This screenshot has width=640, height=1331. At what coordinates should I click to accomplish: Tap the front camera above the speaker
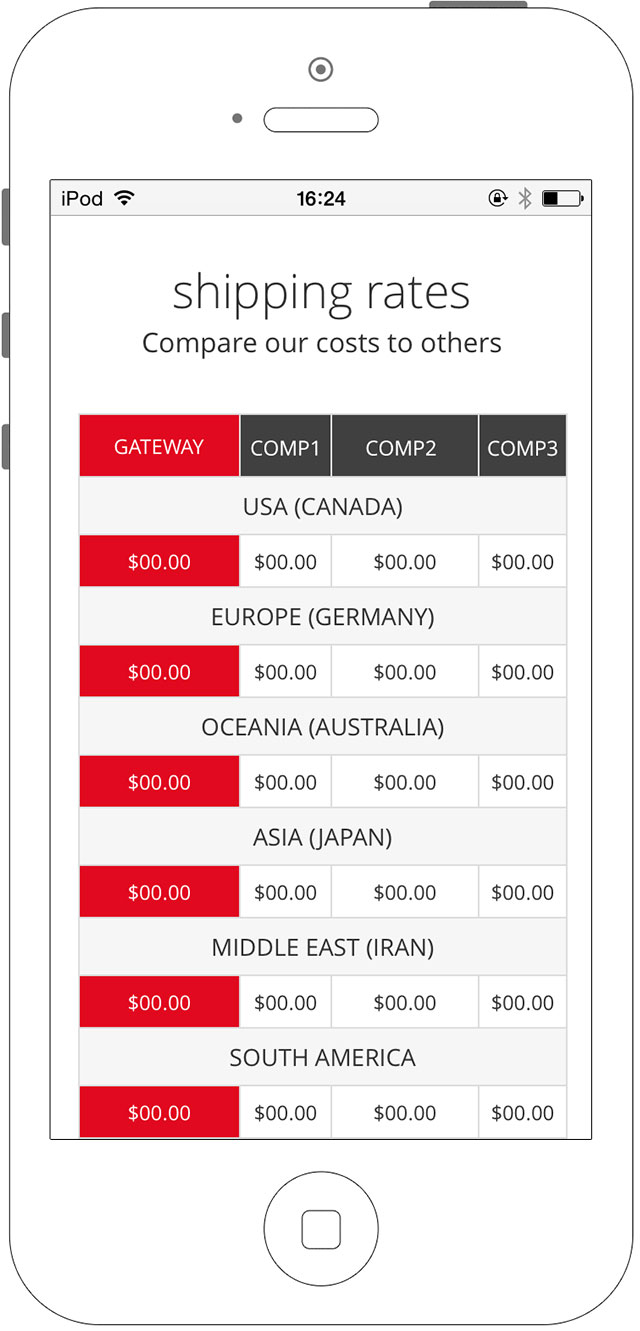click(321, 70)
